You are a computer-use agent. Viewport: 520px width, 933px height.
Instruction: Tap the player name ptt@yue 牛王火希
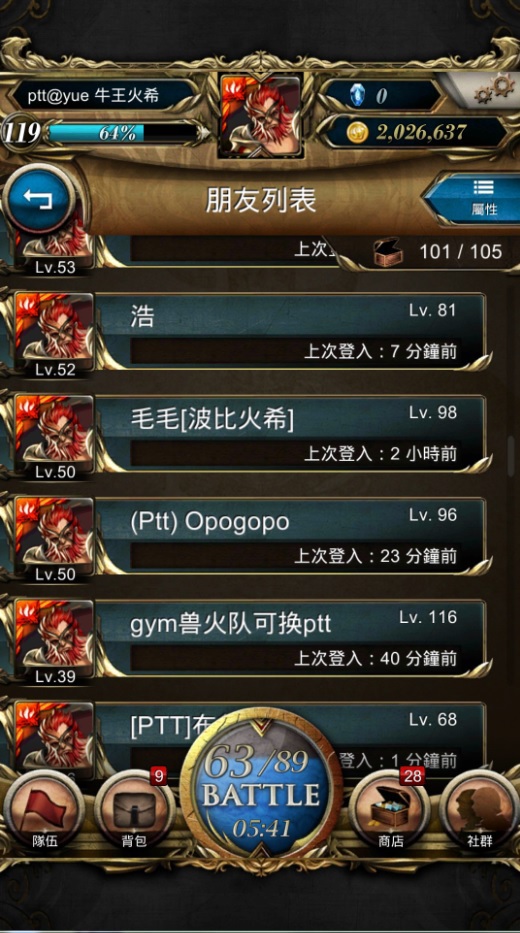point(93,95)
